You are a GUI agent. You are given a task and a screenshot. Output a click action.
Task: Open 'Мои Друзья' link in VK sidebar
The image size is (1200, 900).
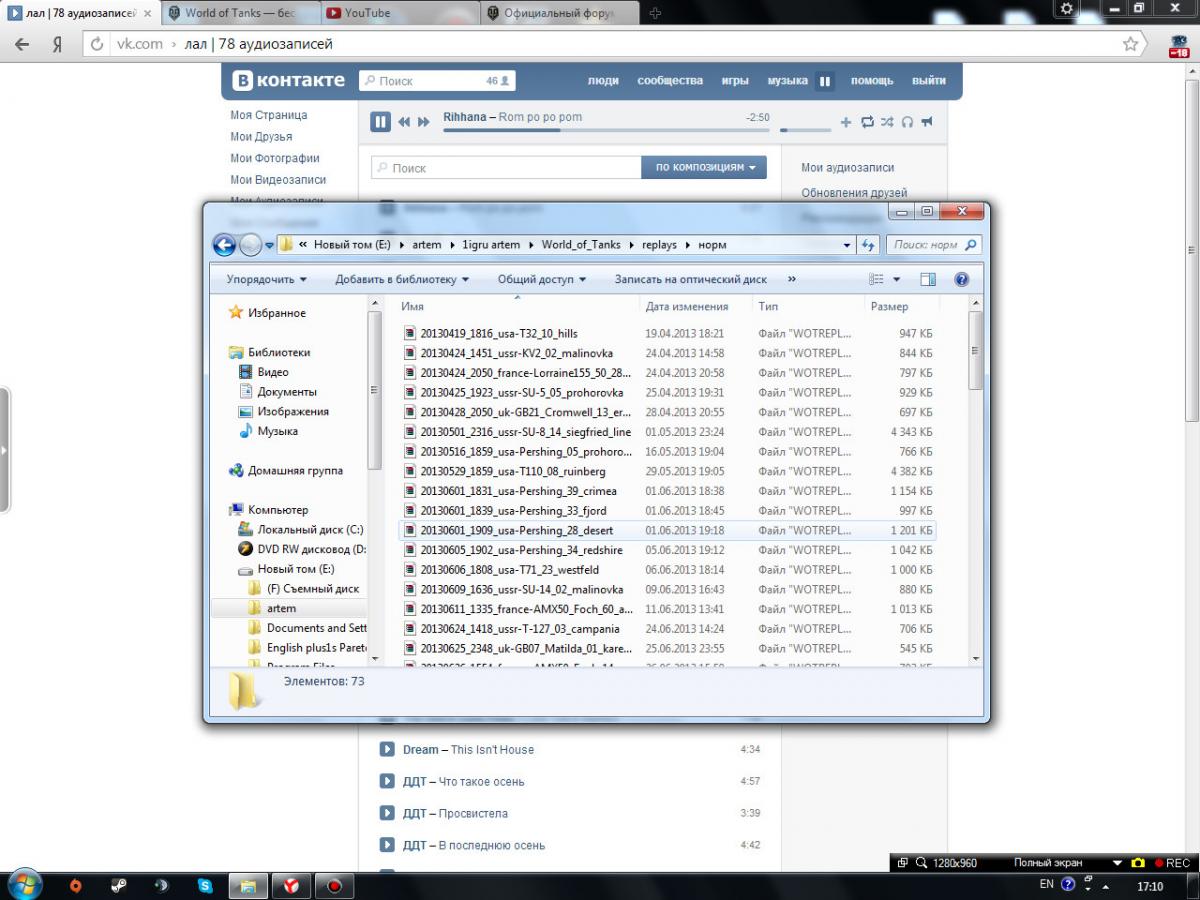(261, 137)
